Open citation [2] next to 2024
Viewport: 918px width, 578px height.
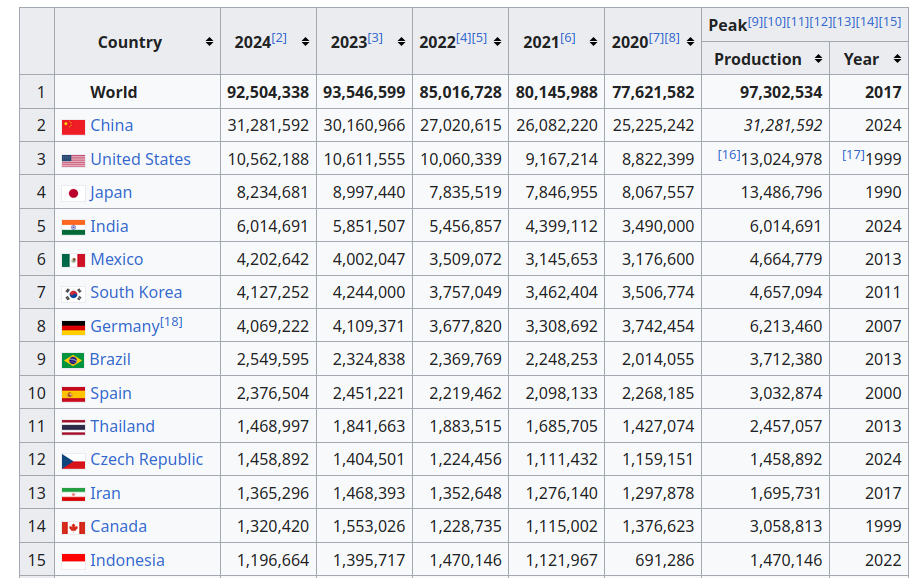(x=279, y=38)
